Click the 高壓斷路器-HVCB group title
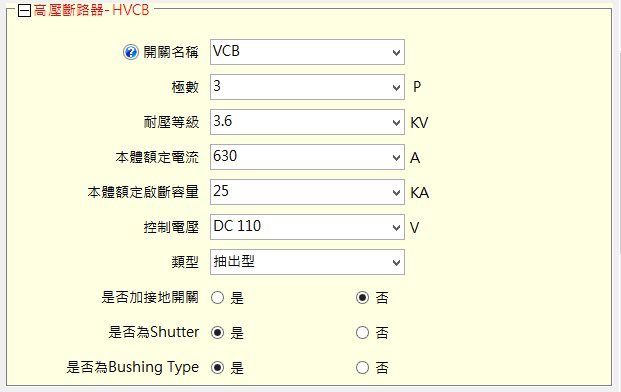621x392 pixels. click(91, 10)
